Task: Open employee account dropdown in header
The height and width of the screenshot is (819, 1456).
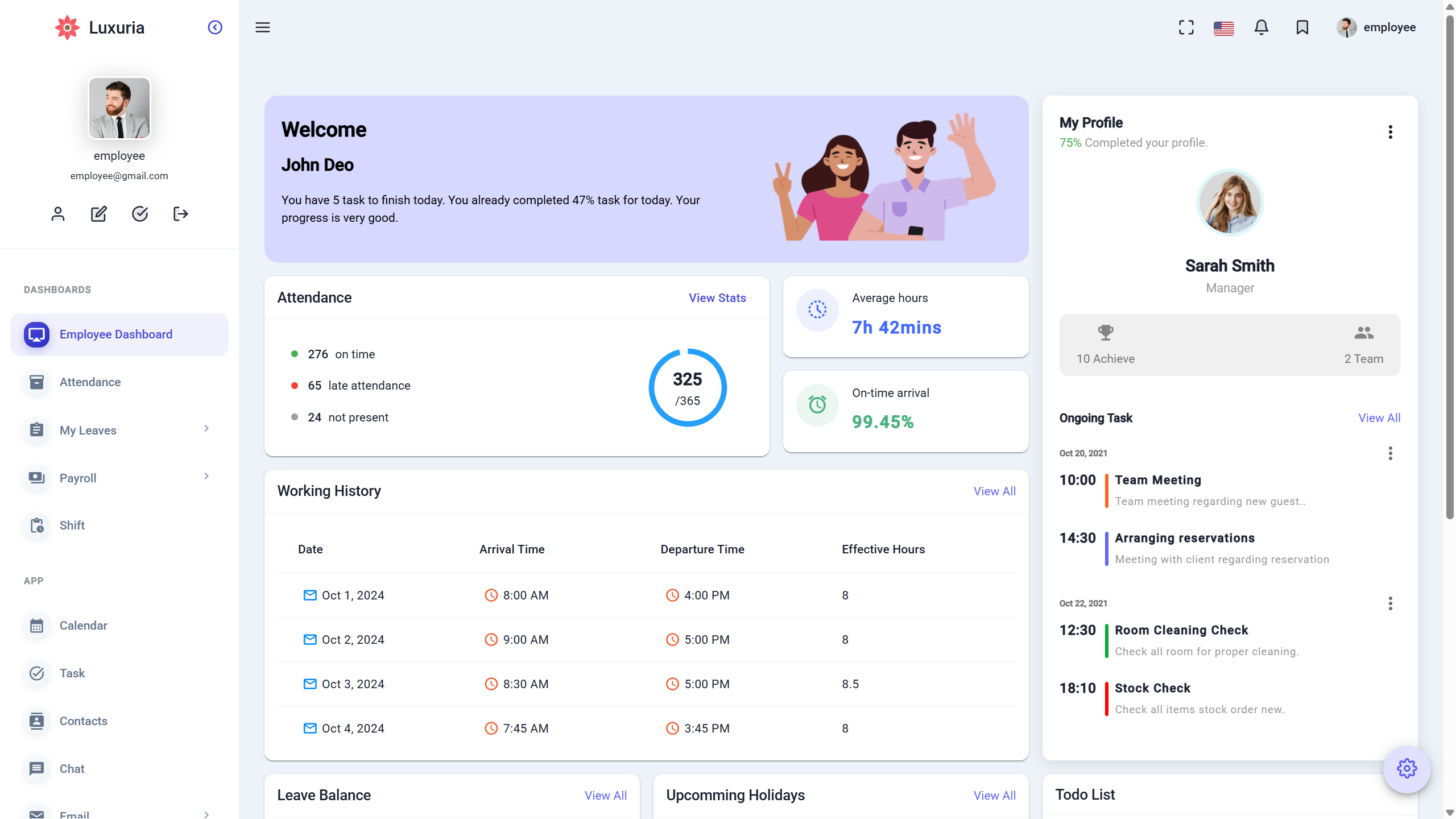Action: coord(1376,27)
